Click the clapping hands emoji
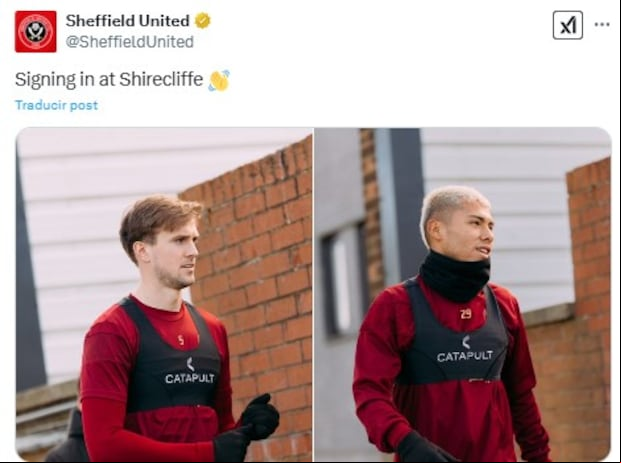This screenshot has width=621, height=463. (219, 80)
